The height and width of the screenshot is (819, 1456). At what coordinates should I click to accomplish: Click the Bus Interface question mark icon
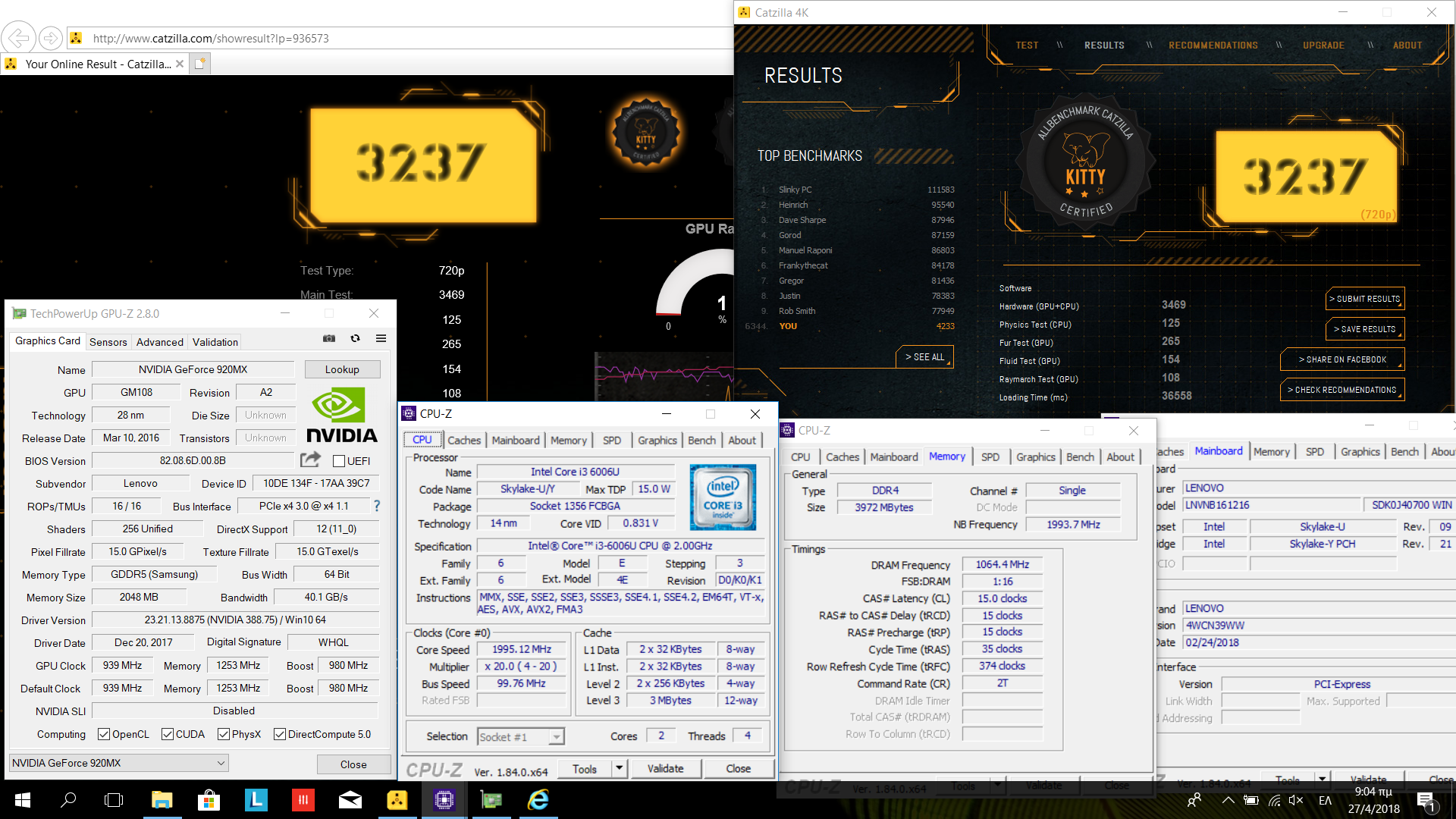click(377, 506)
